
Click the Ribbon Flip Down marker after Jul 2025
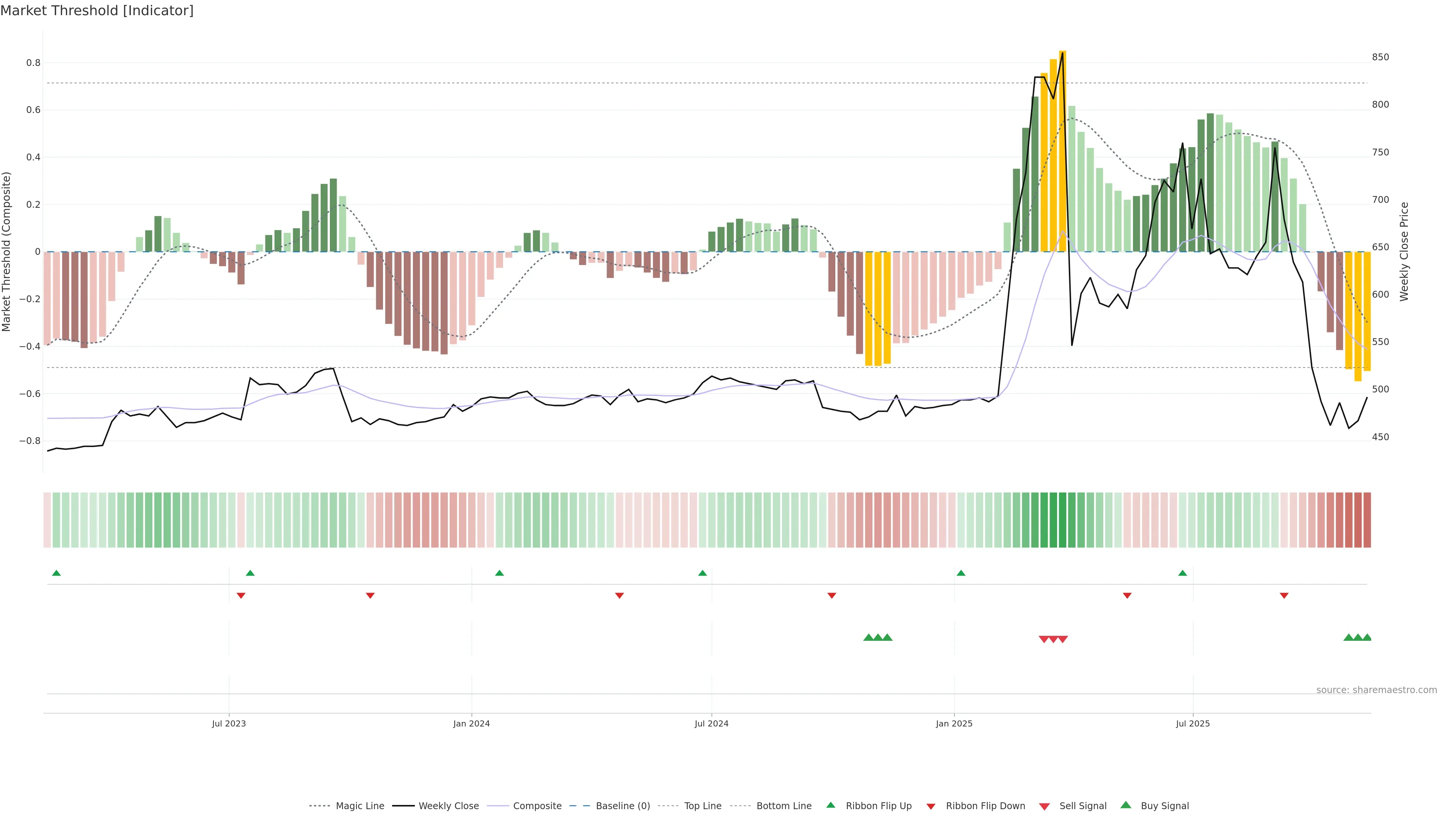[1284, 596]
